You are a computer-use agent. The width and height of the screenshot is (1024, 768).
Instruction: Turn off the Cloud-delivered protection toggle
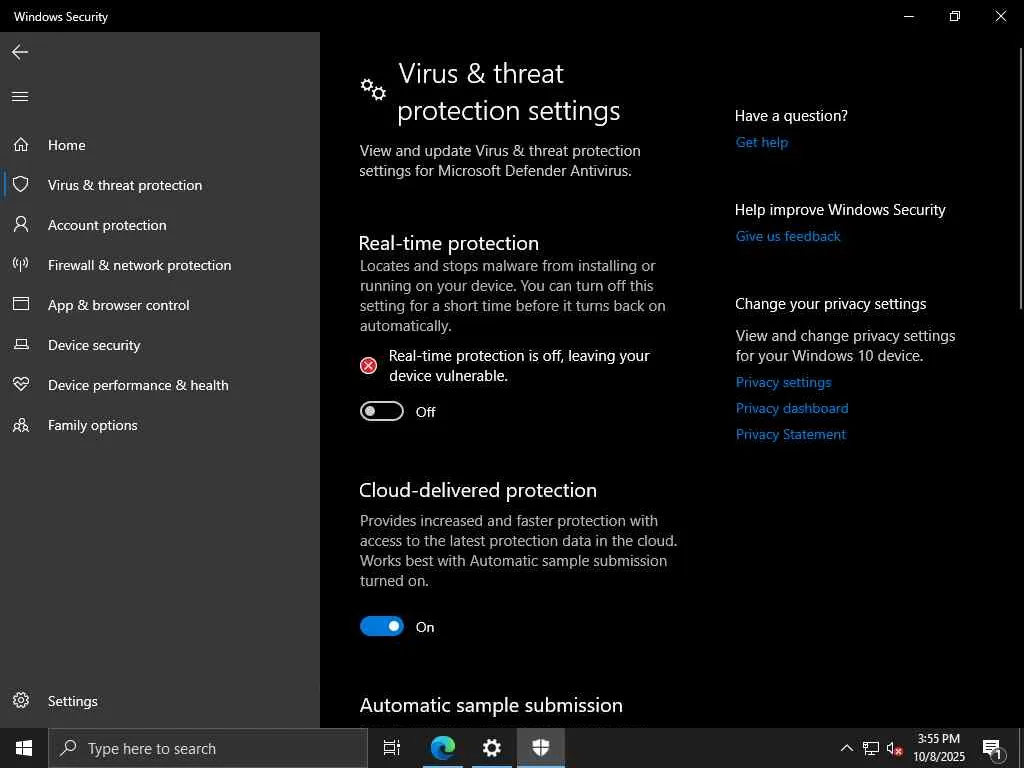tap(382, 627)
